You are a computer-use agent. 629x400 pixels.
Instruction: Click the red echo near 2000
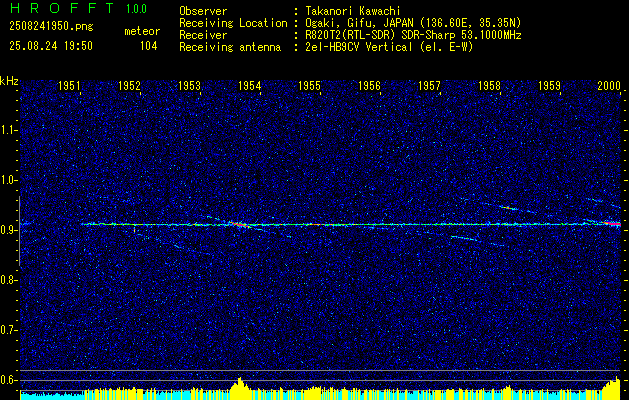pyautogui.click(x=613, y=223)
